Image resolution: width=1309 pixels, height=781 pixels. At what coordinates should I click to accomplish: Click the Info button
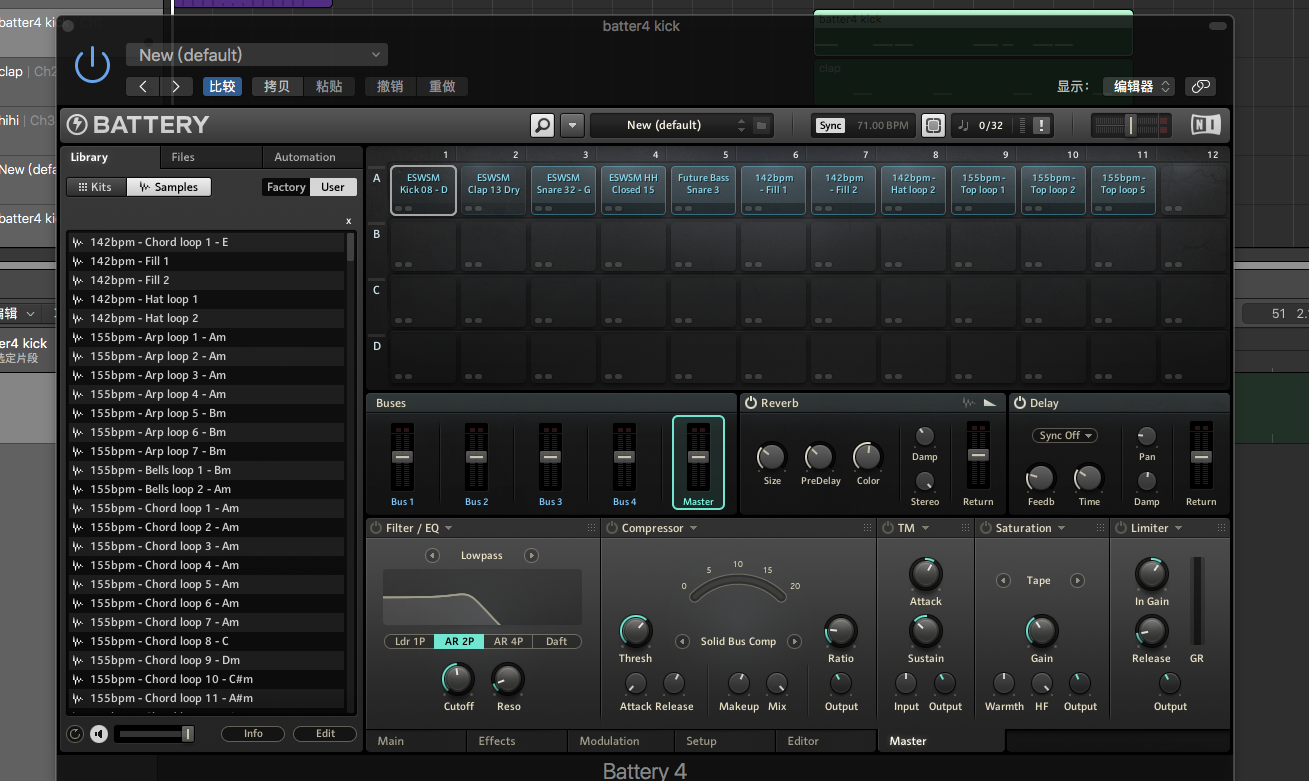[253, 734]
